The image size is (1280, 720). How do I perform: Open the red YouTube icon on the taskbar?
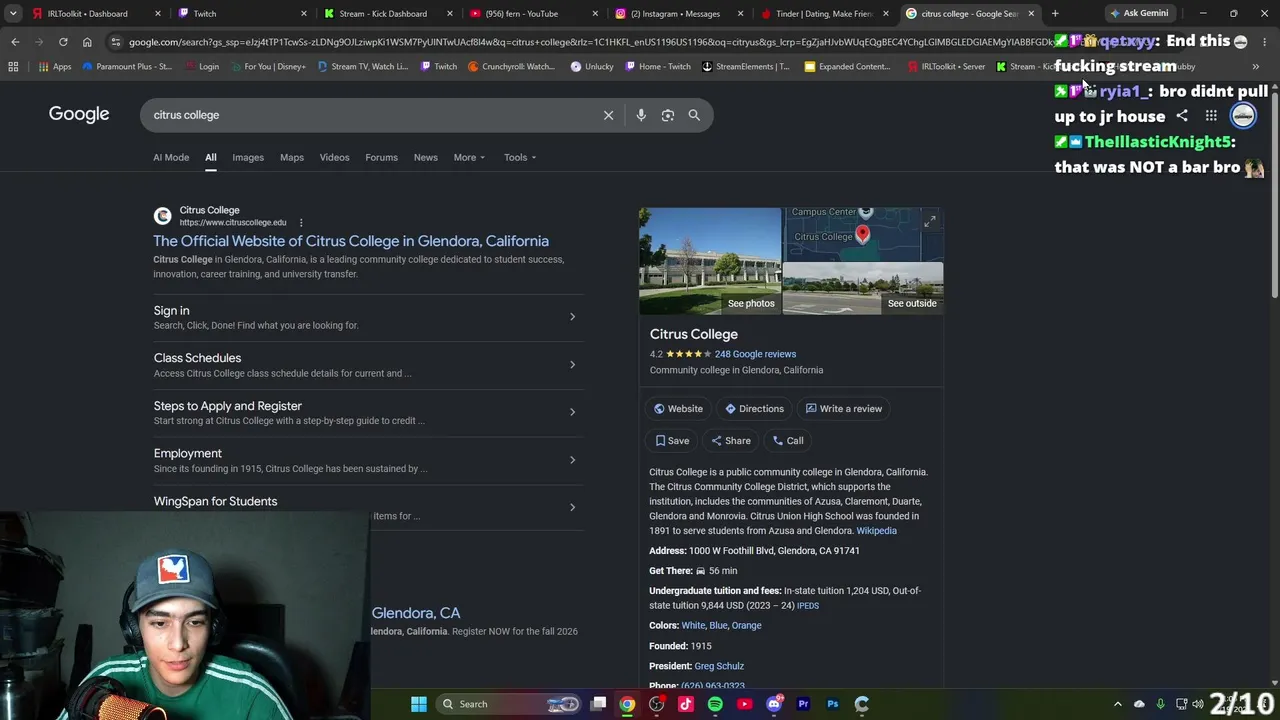click(744, 704)
